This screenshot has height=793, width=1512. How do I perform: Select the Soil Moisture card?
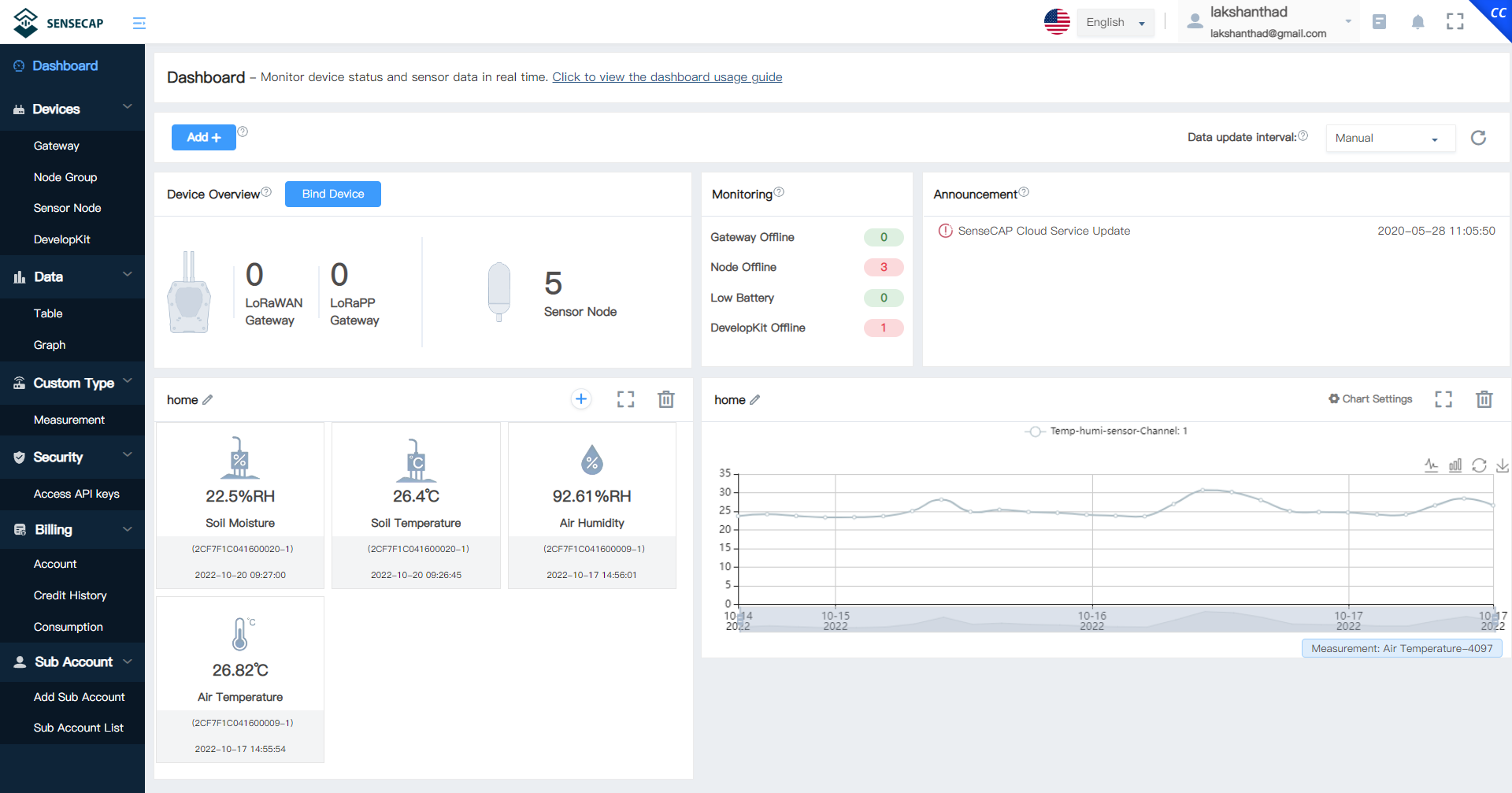[240, 506]
